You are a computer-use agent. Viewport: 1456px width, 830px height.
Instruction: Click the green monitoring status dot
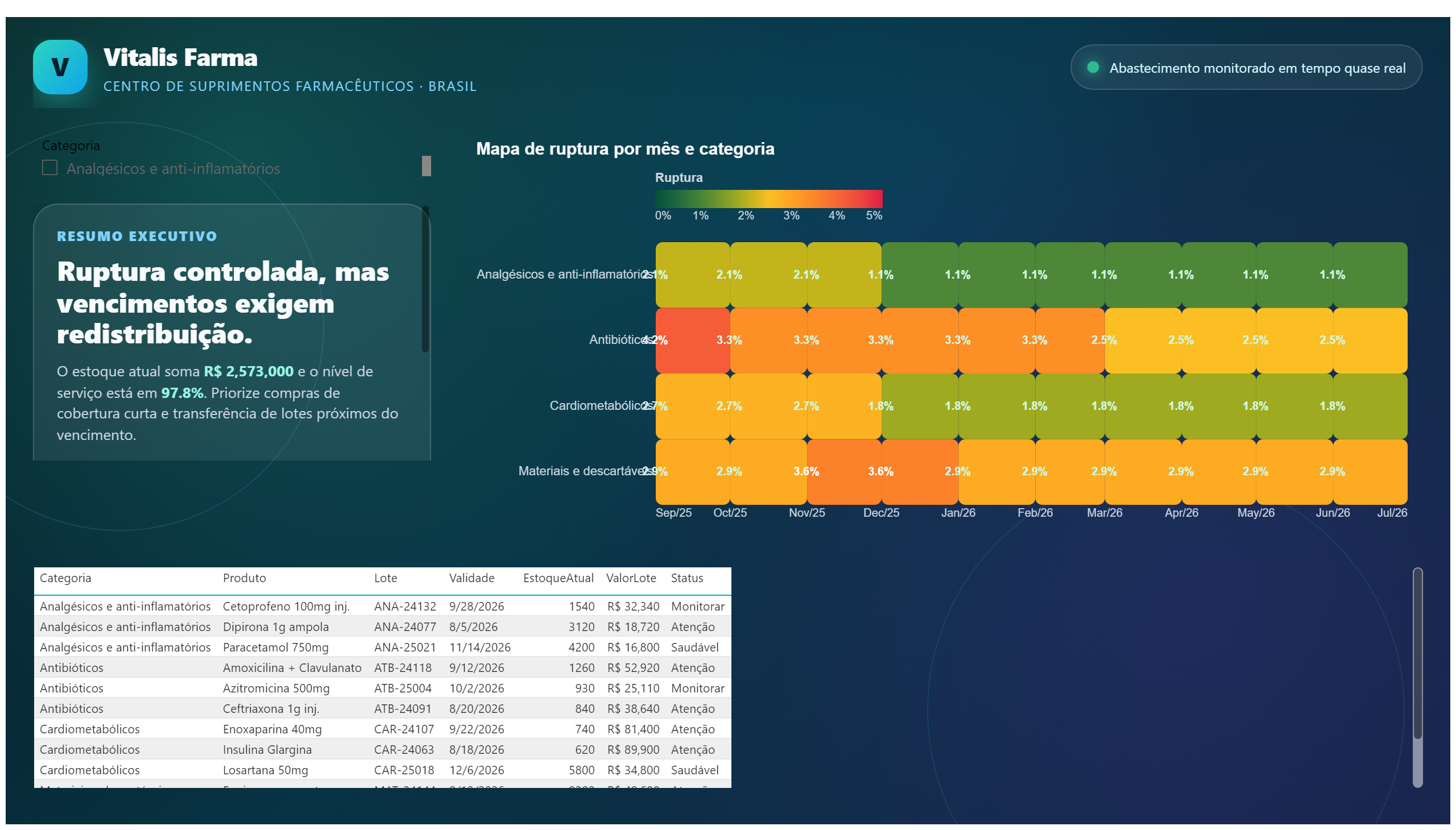click(1093, 67)
